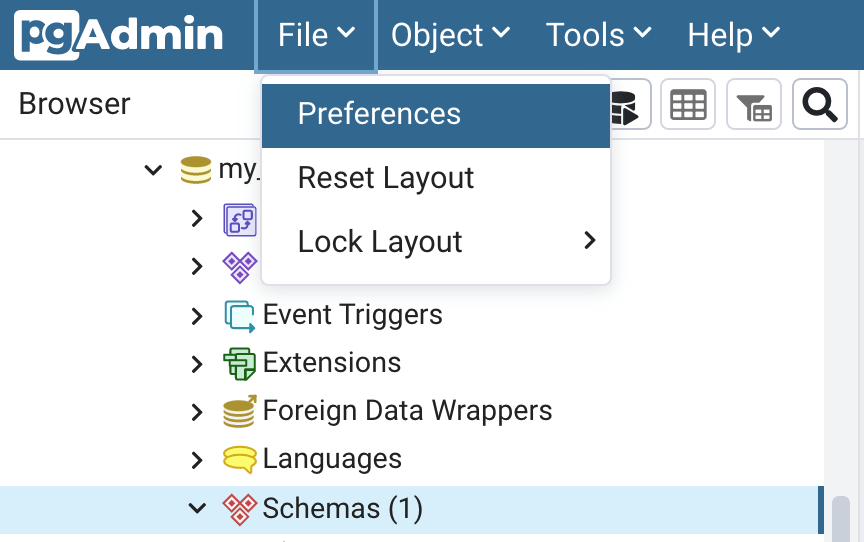Screen dimensions: 864x542
Task: Click the pgAdmin logo
Action: tap(118, 35)
